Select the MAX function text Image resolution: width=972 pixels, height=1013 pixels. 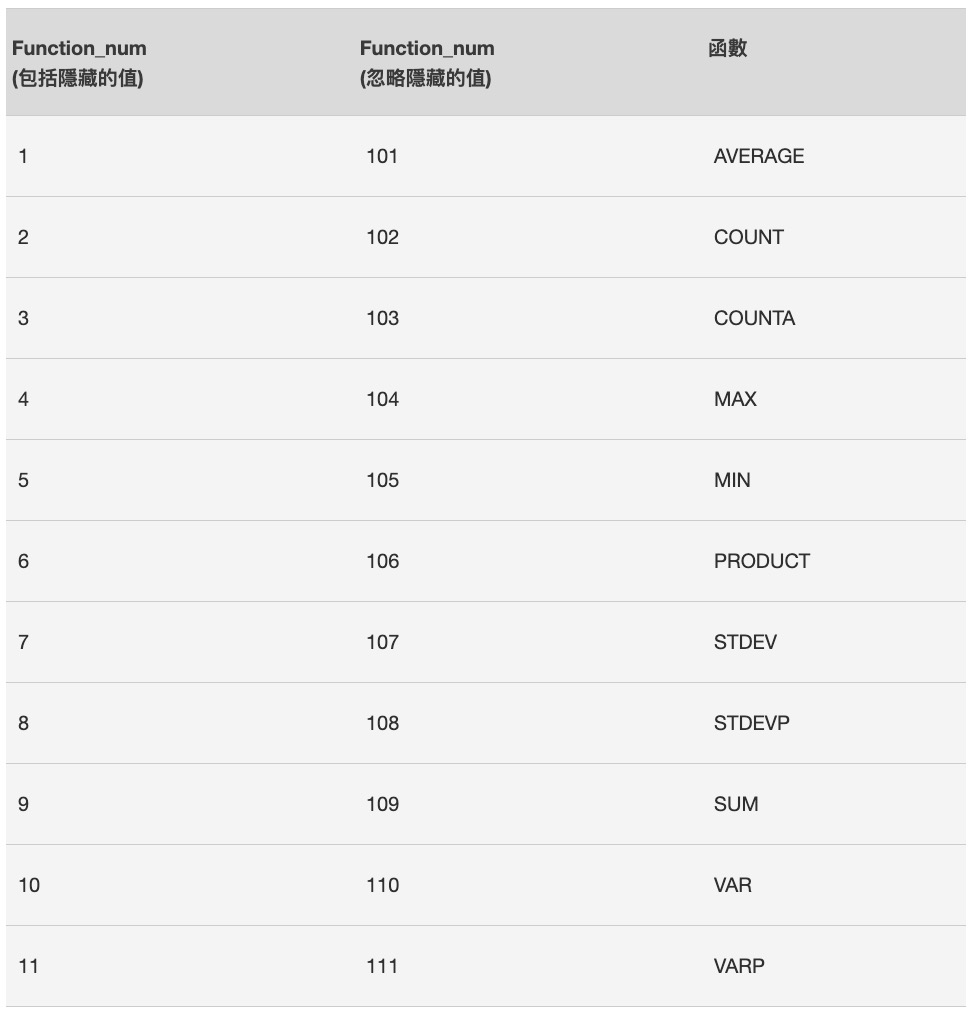(735, 399)
